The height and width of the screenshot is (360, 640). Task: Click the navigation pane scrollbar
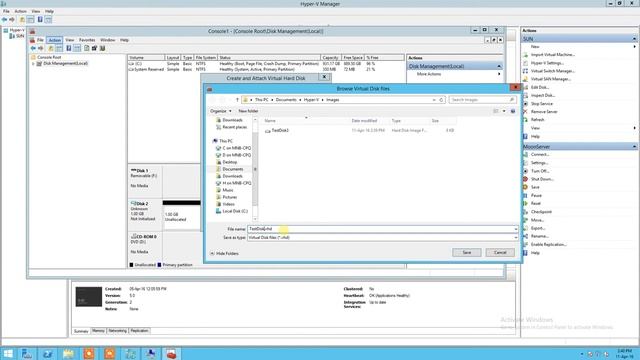click(255, 169)
